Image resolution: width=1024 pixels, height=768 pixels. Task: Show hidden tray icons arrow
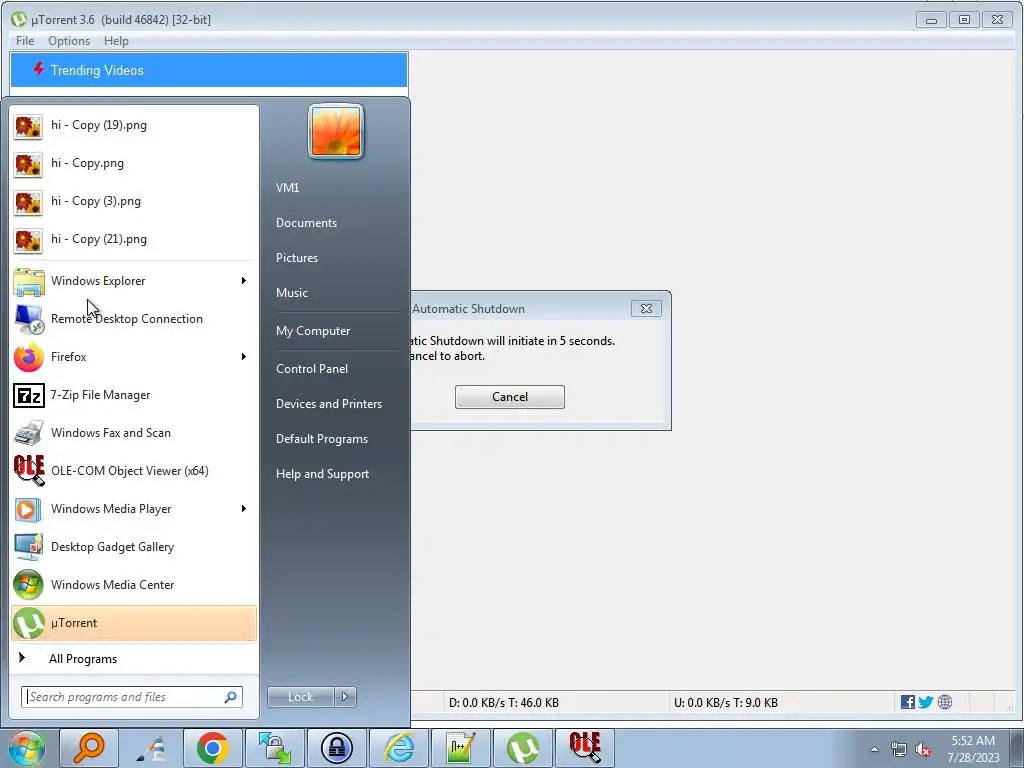pos(874,750)
